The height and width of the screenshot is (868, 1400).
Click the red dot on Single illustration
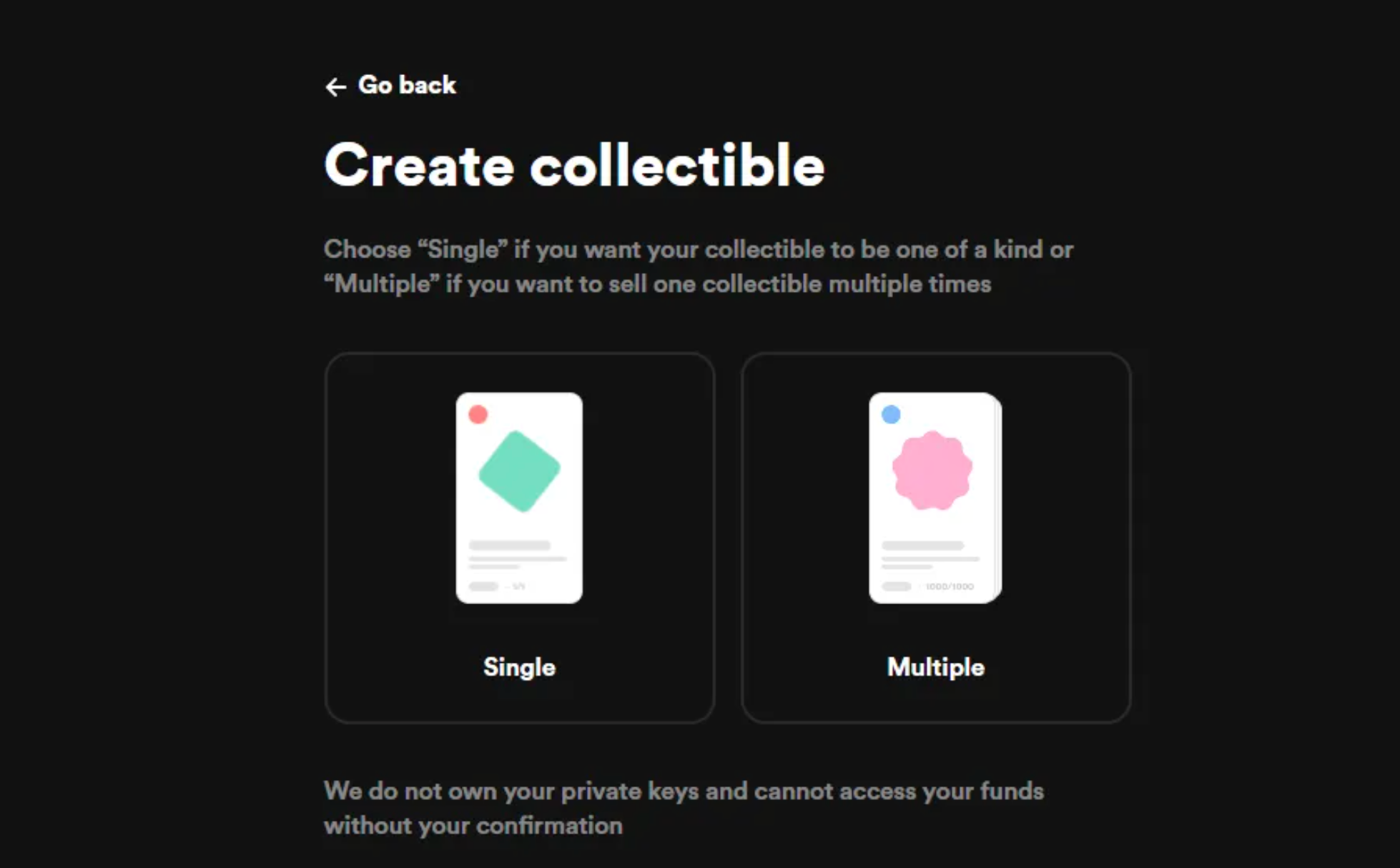point(478,414)
